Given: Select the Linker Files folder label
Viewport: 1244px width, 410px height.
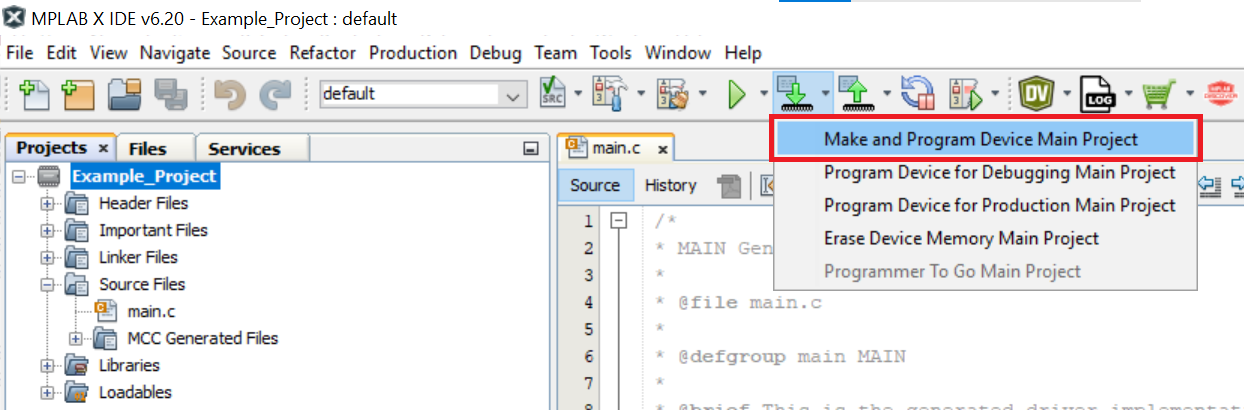Looking at the screenshot, I should pyautogui.click(x=138, y=258).
